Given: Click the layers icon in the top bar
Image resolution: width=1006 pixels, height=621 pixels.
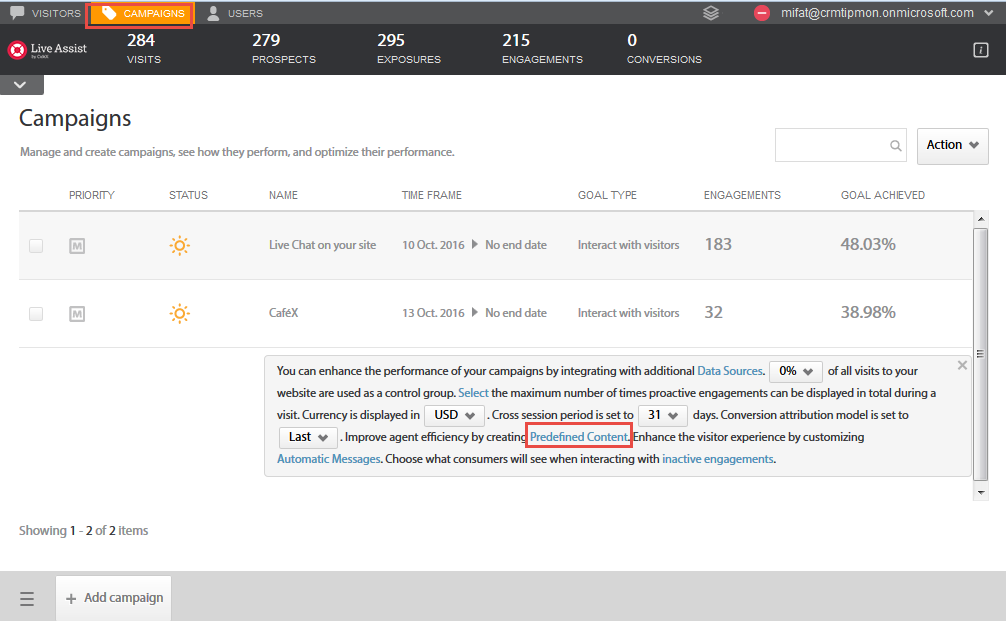Looking at the screenshot, I should [711, 13].
